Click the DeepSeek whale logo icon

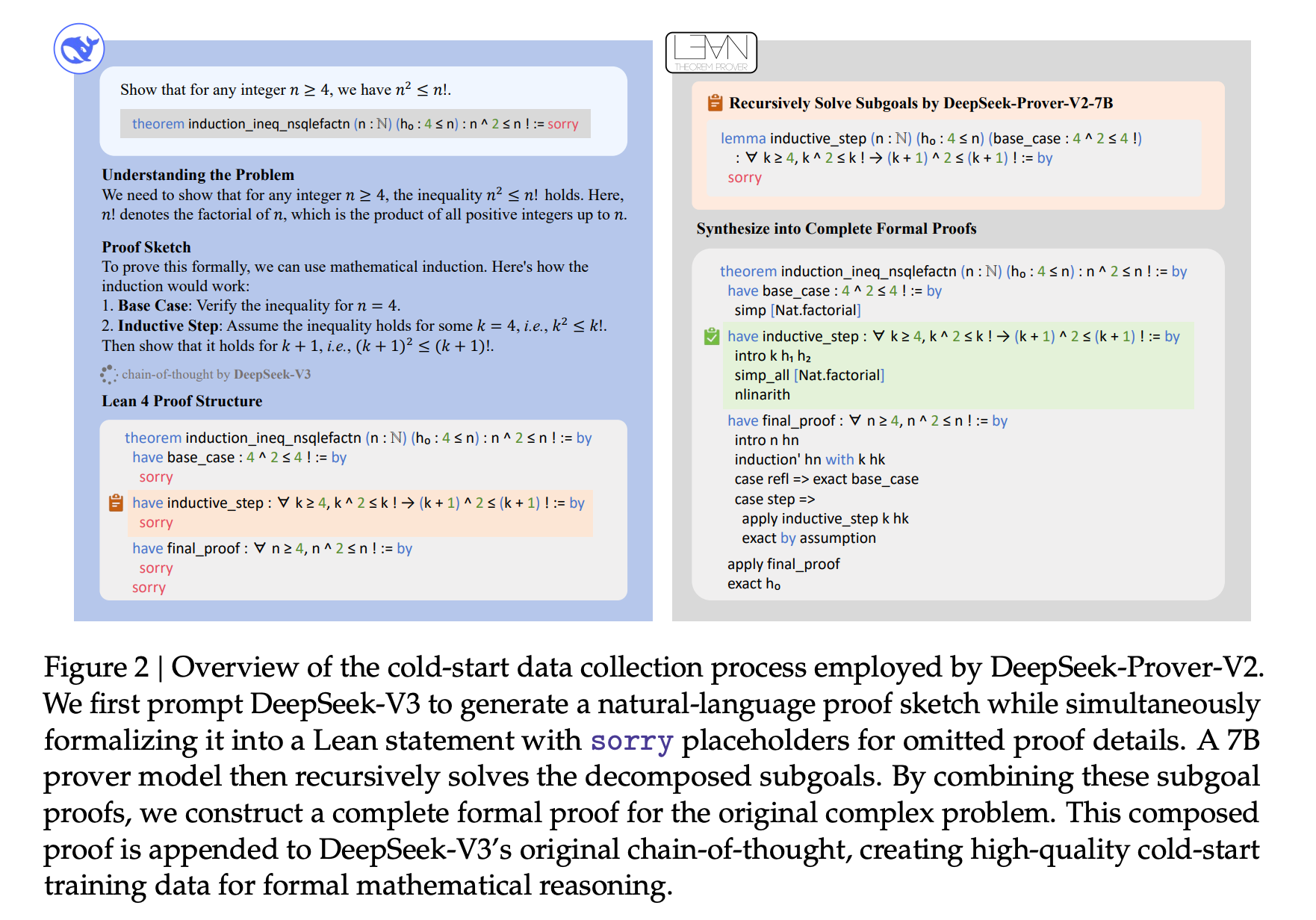79,49
